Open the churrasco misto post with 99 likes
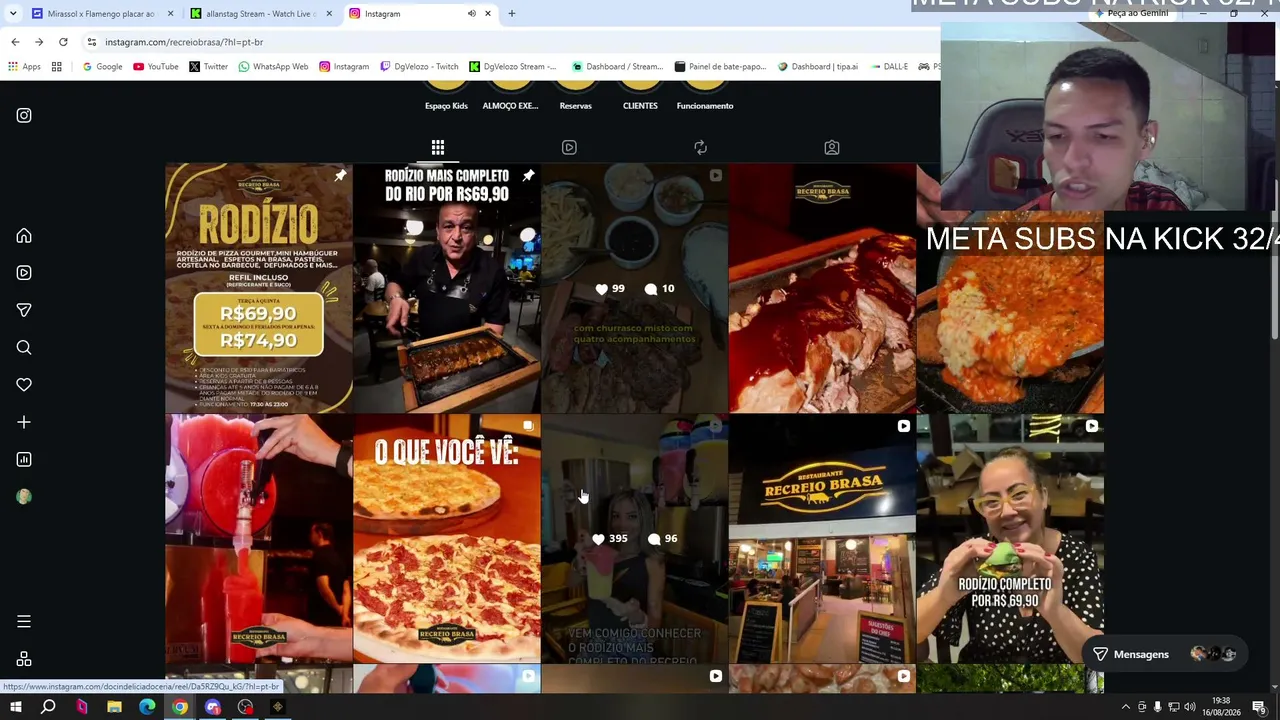 tap(635, 288)
